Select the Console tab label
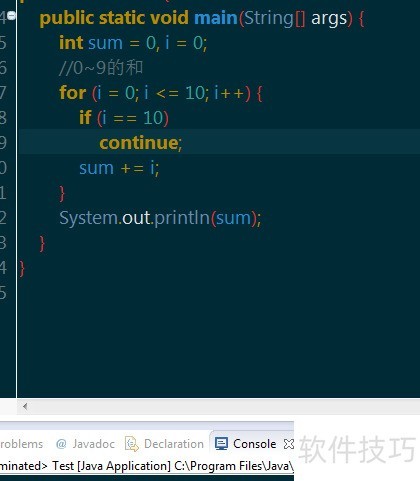The image size is (420, 481). 254,444
